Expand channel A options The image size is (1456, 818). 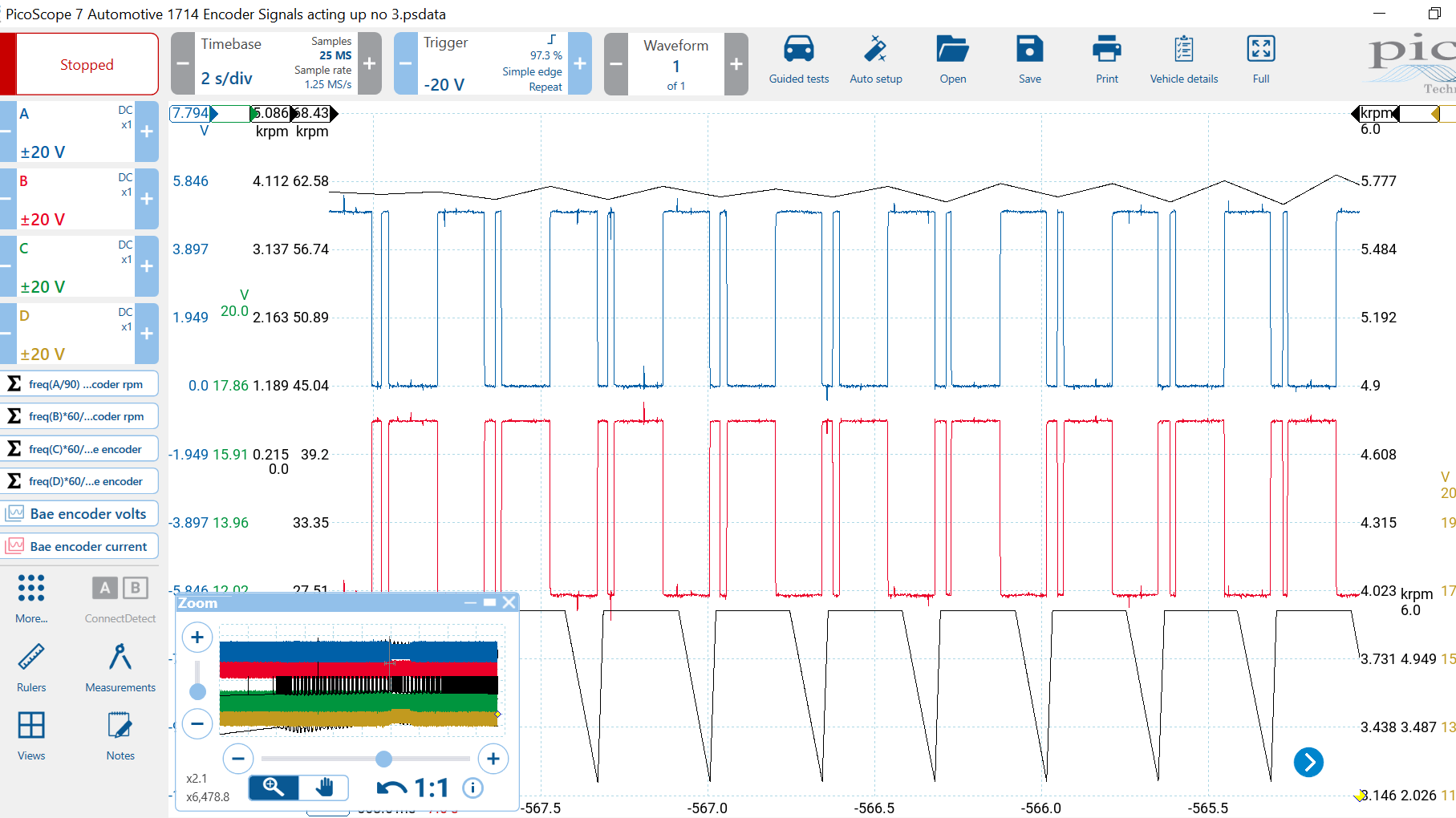coord(147,131)
